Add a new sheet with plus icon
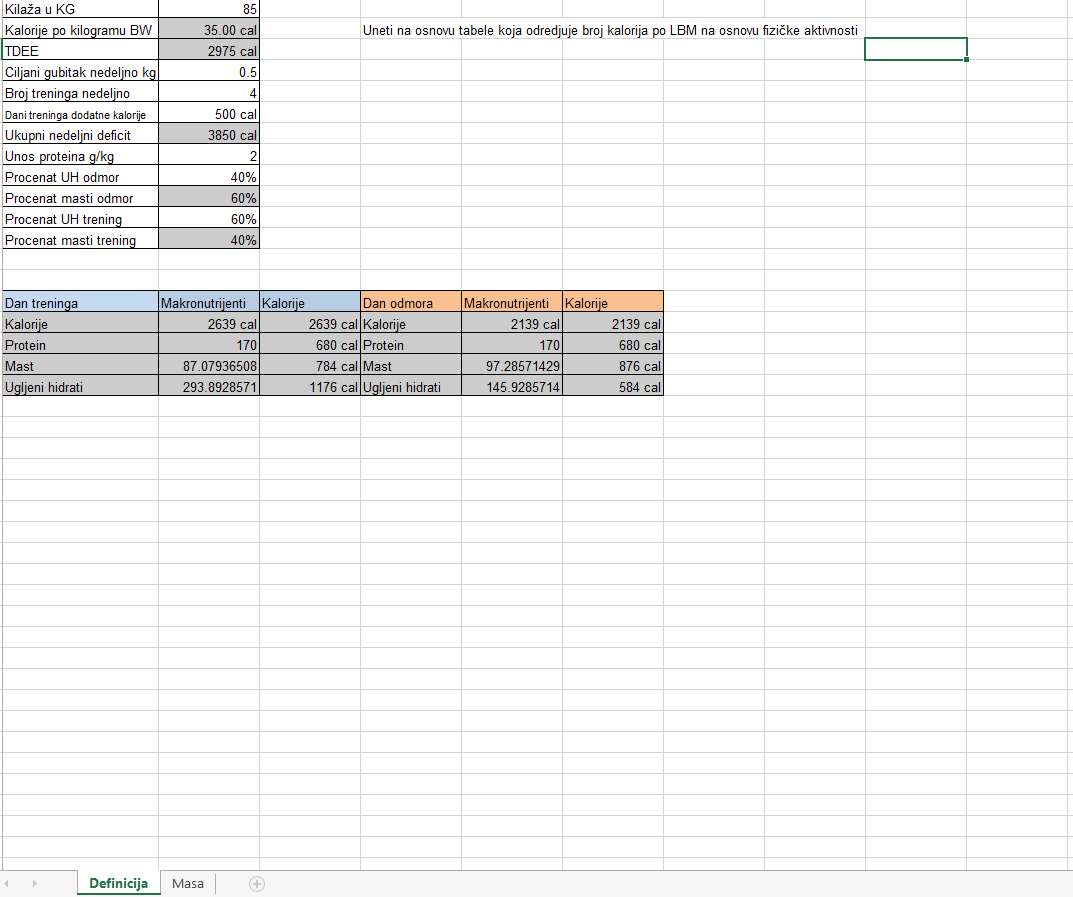Image resolution: width=1073 pixels, height=897 pixels. (x=257, y=884)
